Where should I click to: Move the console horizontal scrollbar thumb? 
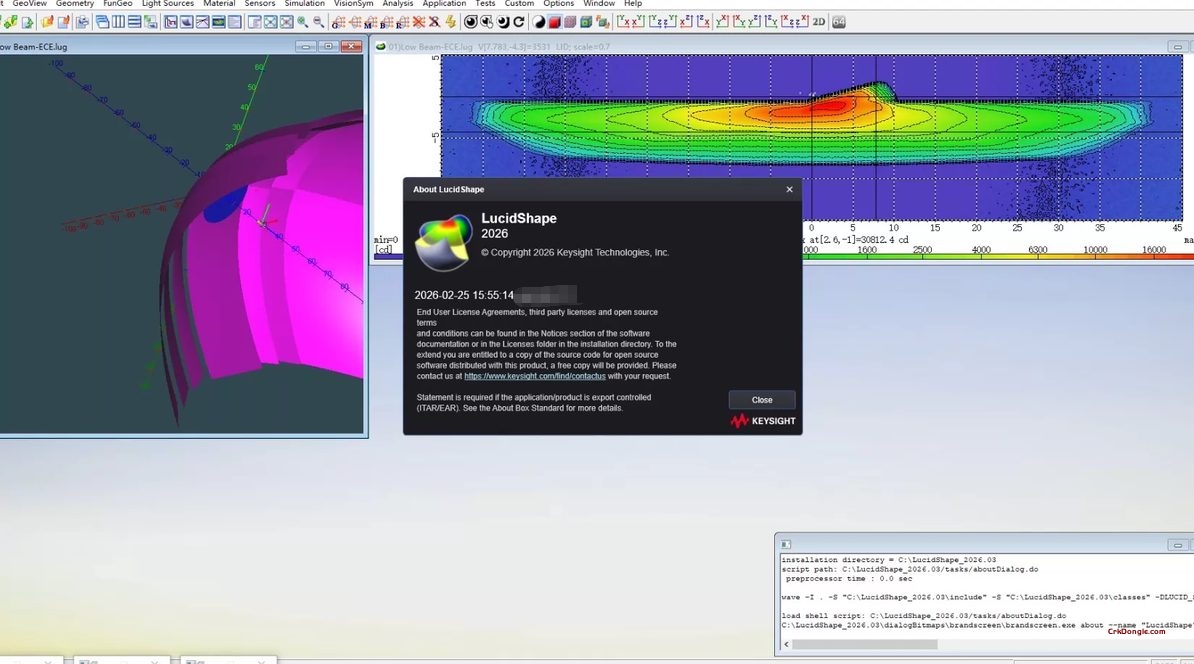pyautogui.click(x=864, y=644)
